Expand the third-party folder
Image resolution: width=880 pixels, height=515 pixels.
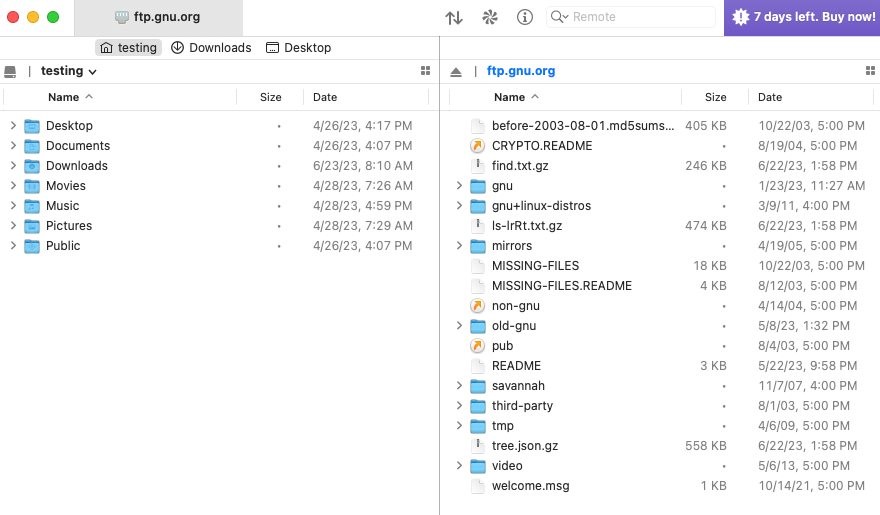[459, 406]
